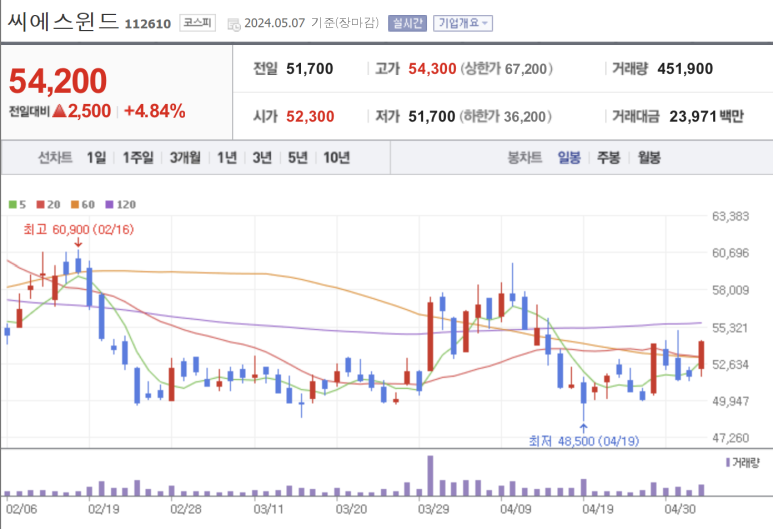This screenshot has width=773, height=529.
Task: Click the tallest volume bar near 03/29
Action: (x=430, y=475)
